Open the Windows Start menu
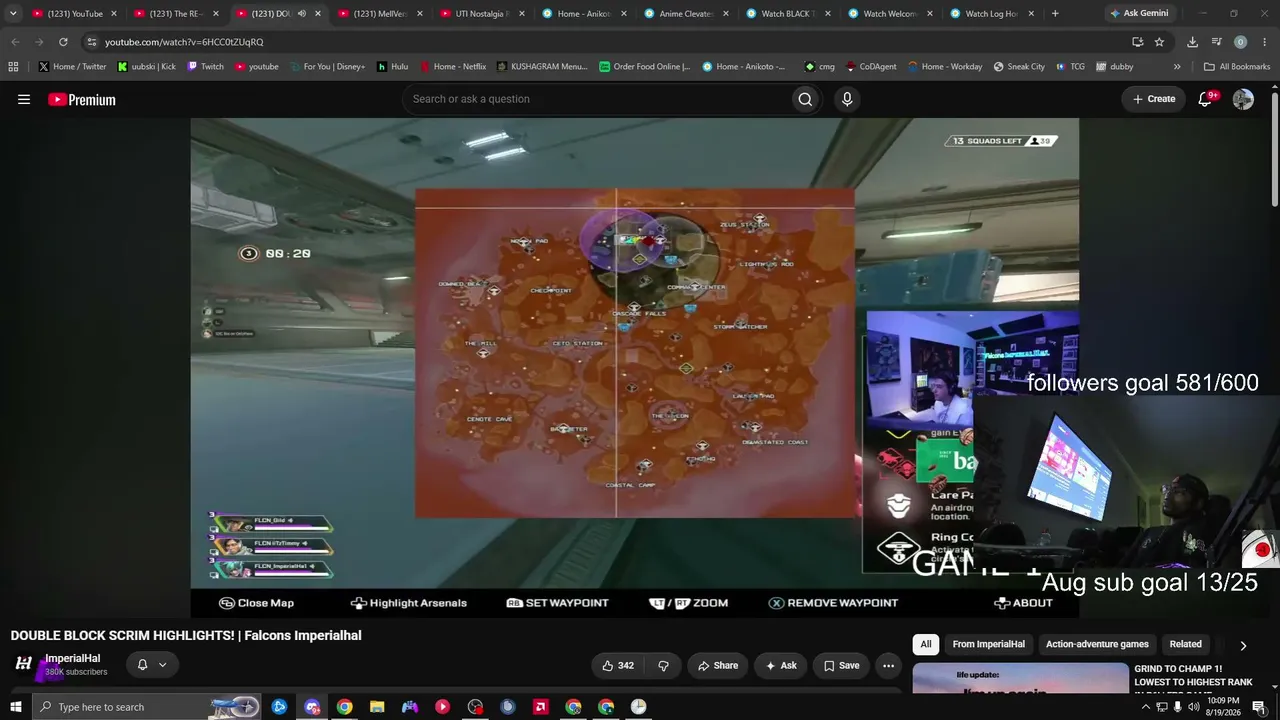Viewport: 1280px width, 720px height. click(15, 707)
